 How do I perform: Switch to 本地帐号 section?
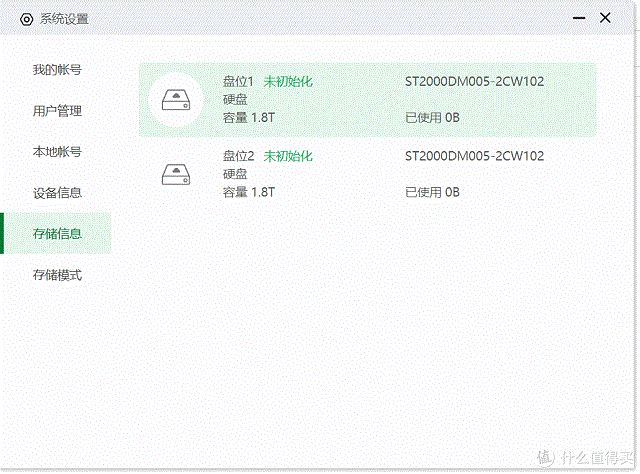click(57, 151)
